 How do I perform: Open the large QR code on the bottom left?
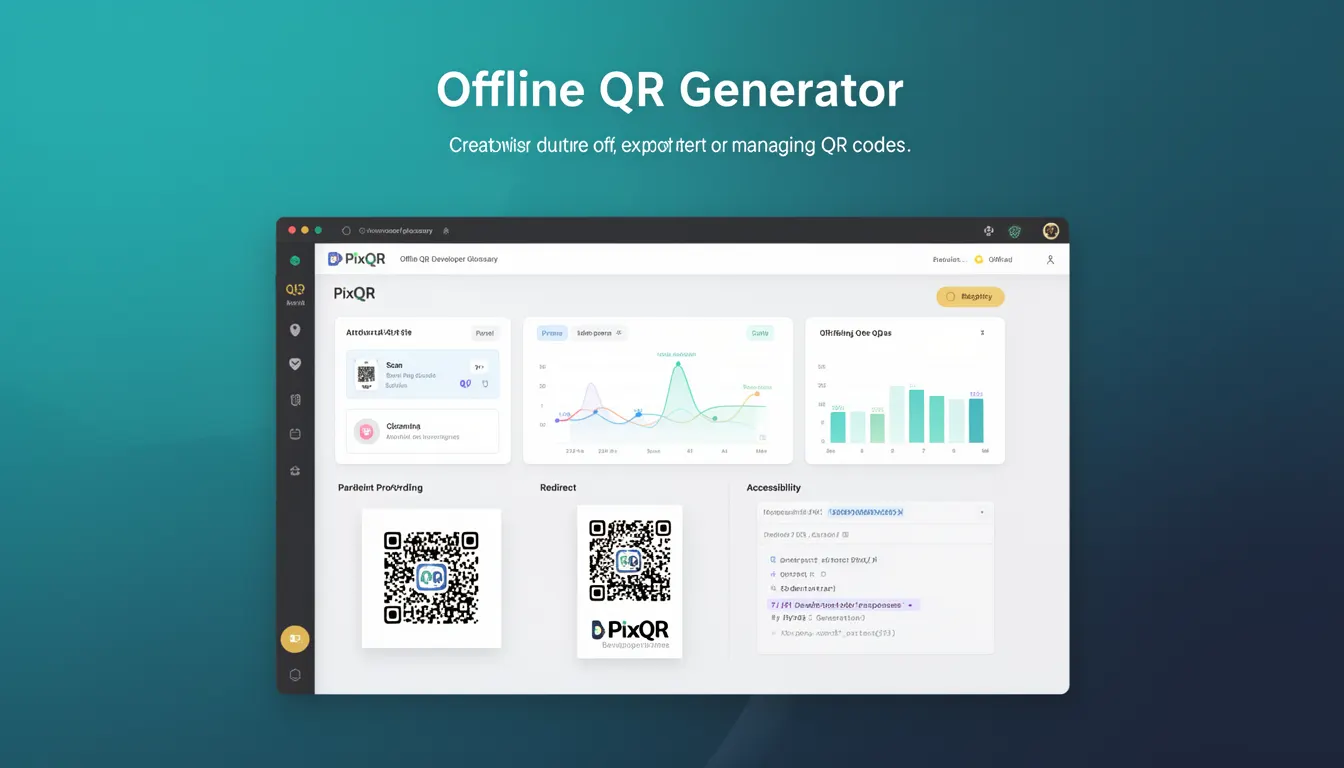tap(431, 578)
